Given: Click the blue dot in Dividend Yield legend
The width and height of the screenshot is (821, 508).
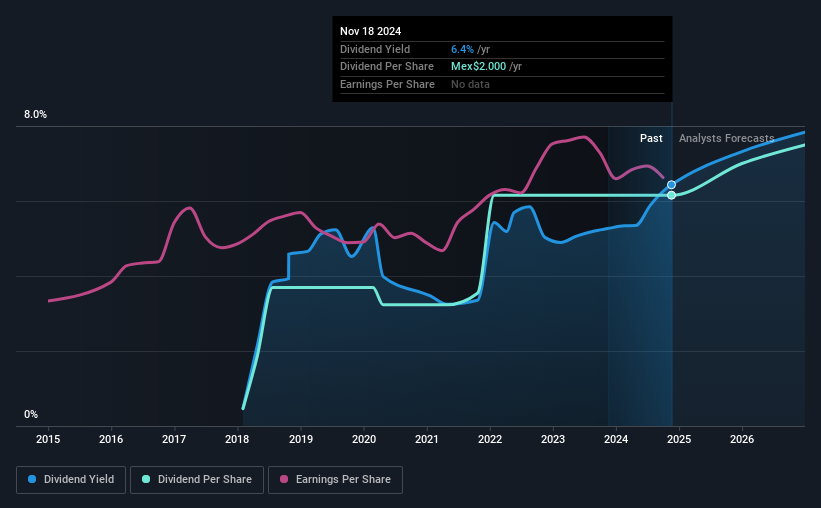Looking at the screenshot, I should [32, 479].
